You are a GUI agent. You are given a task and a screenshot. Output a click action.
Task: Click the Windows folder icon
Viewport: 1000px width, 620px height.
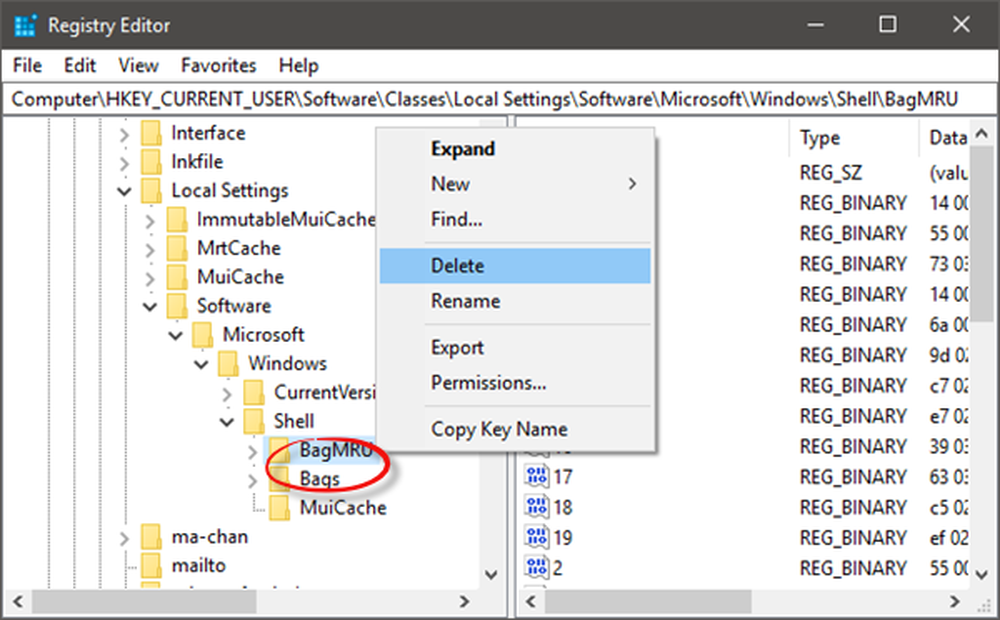click(228, 364)
